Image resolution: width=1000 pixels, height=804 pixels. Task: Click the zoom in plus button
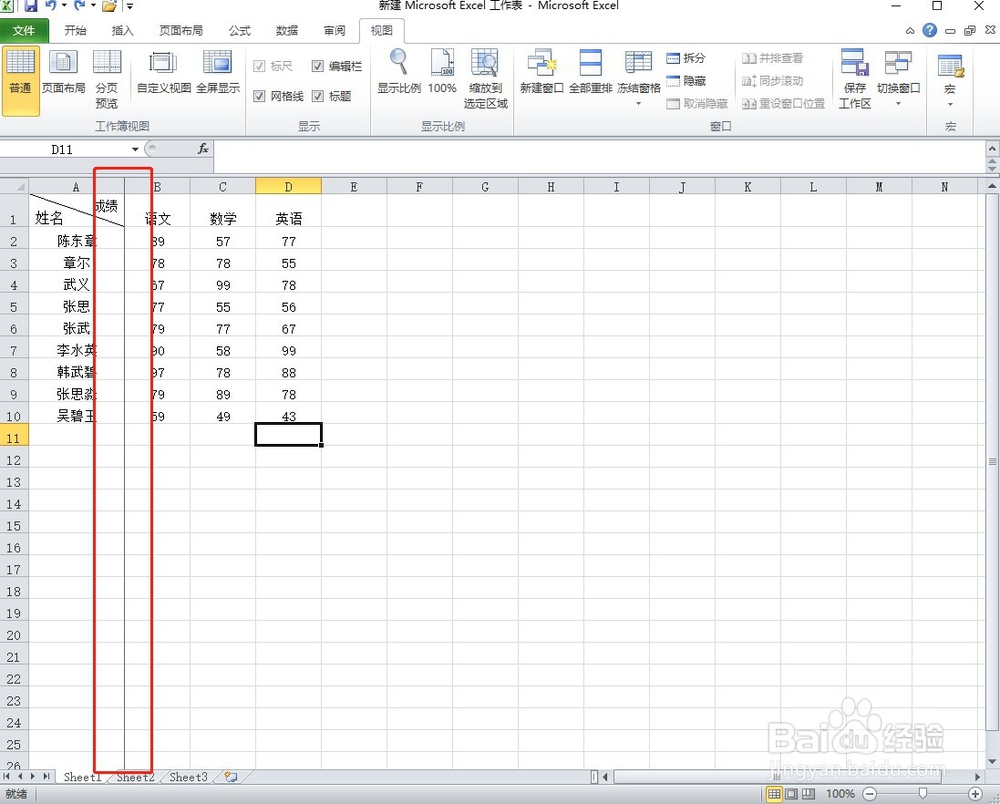pyautogui.click(x=975, y=794)
